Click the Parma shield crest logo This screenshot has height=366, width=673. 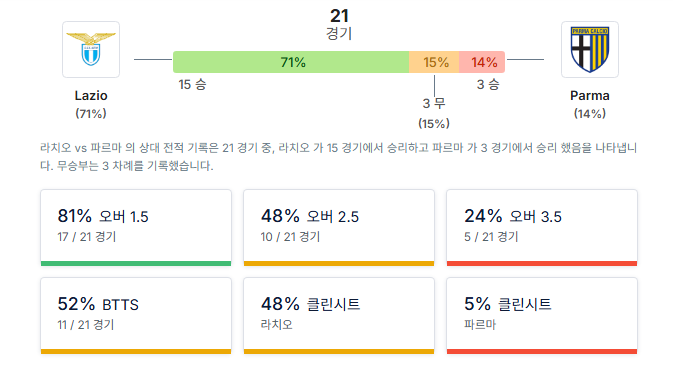tap(590, 49)
